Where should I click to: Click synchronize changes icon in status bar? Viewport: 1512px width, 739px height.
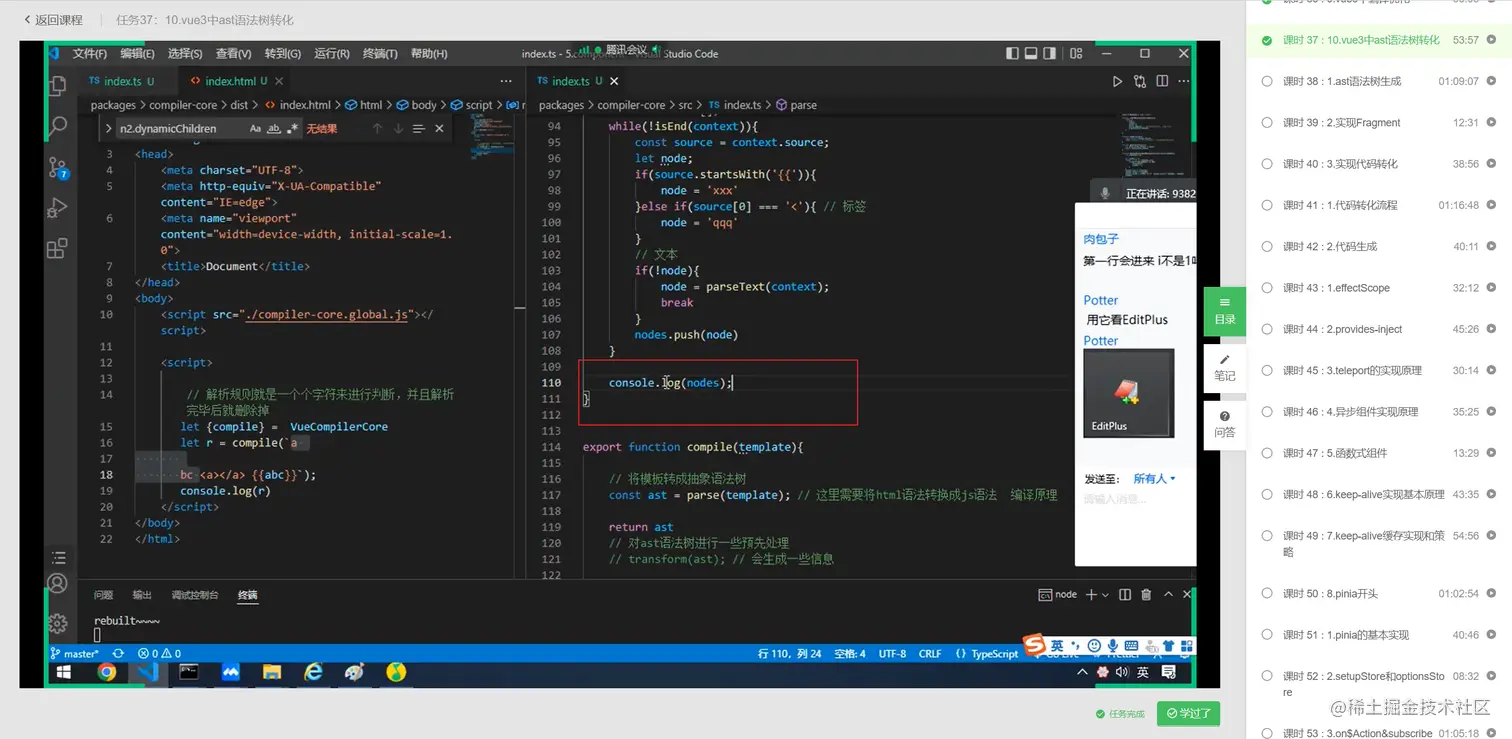point(118,653)
